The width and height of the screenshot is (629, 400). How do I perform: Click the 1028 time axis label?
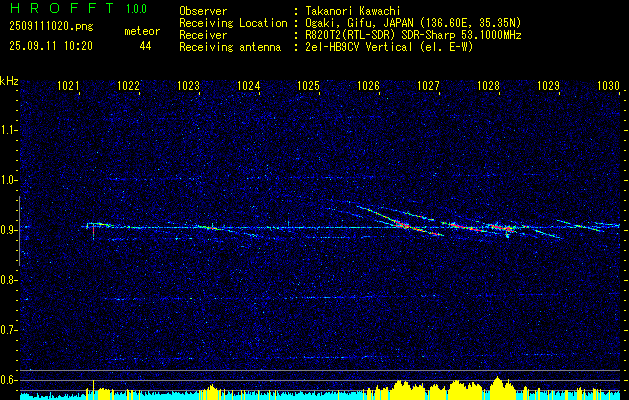(489, 85)
